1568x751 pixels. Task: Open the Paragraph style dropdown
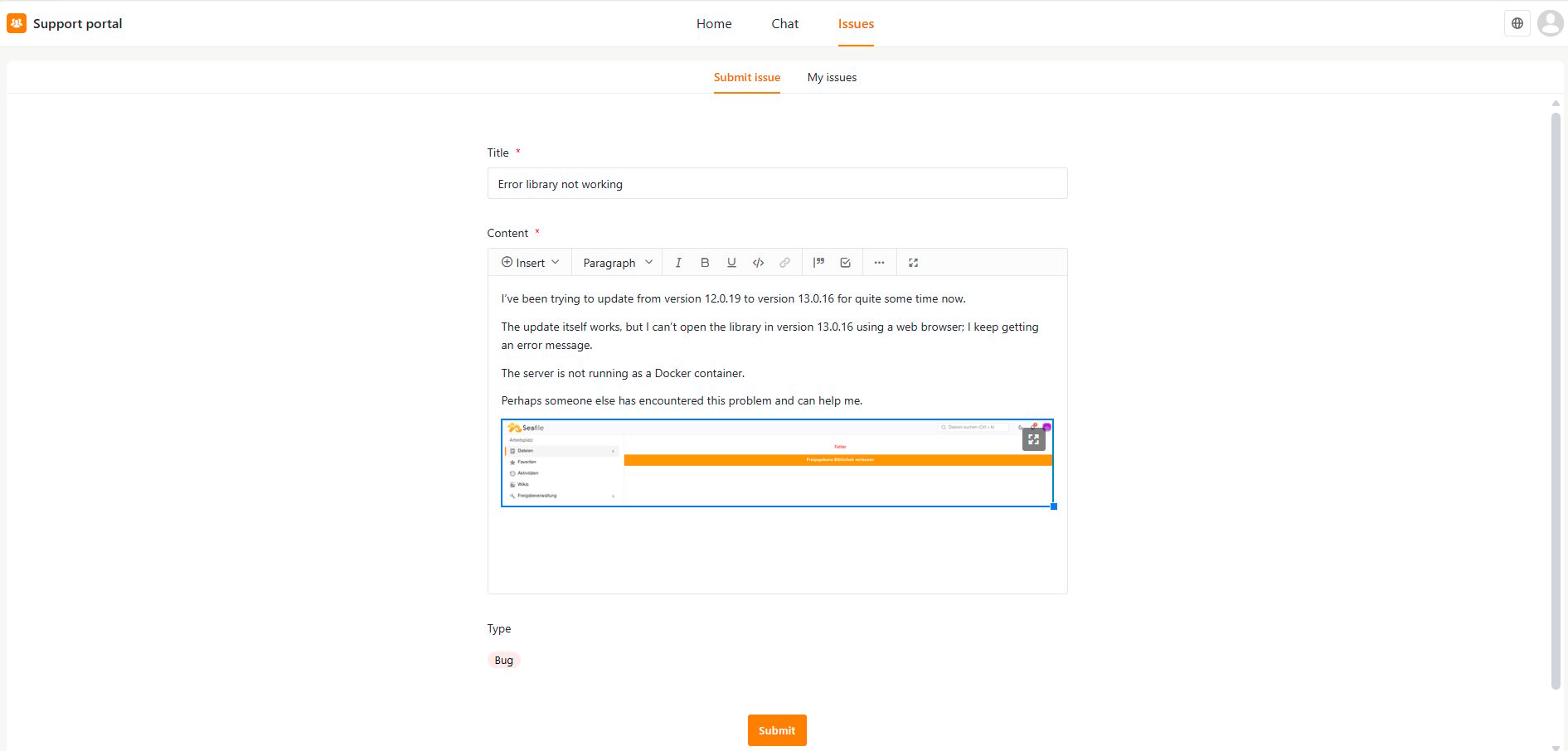pos(618,263)
